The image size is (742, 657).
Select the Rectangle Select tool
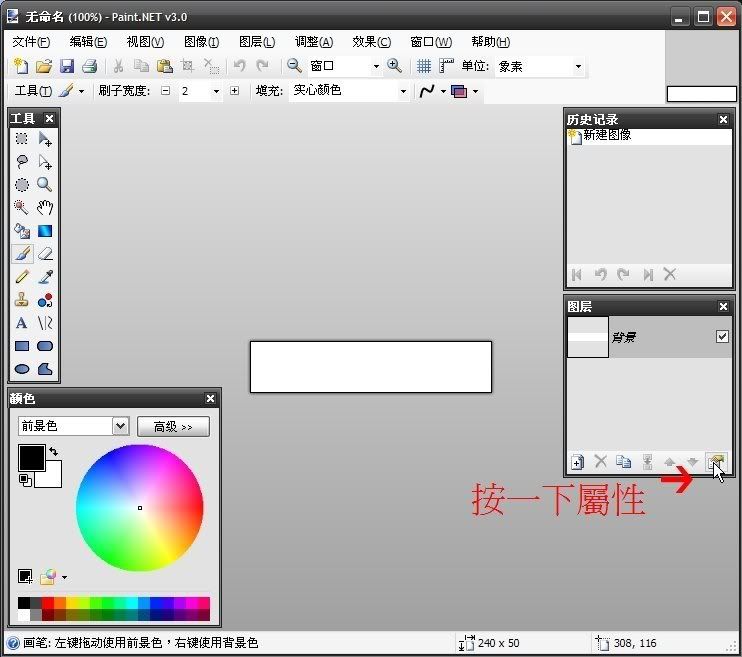tap(22, 139)
